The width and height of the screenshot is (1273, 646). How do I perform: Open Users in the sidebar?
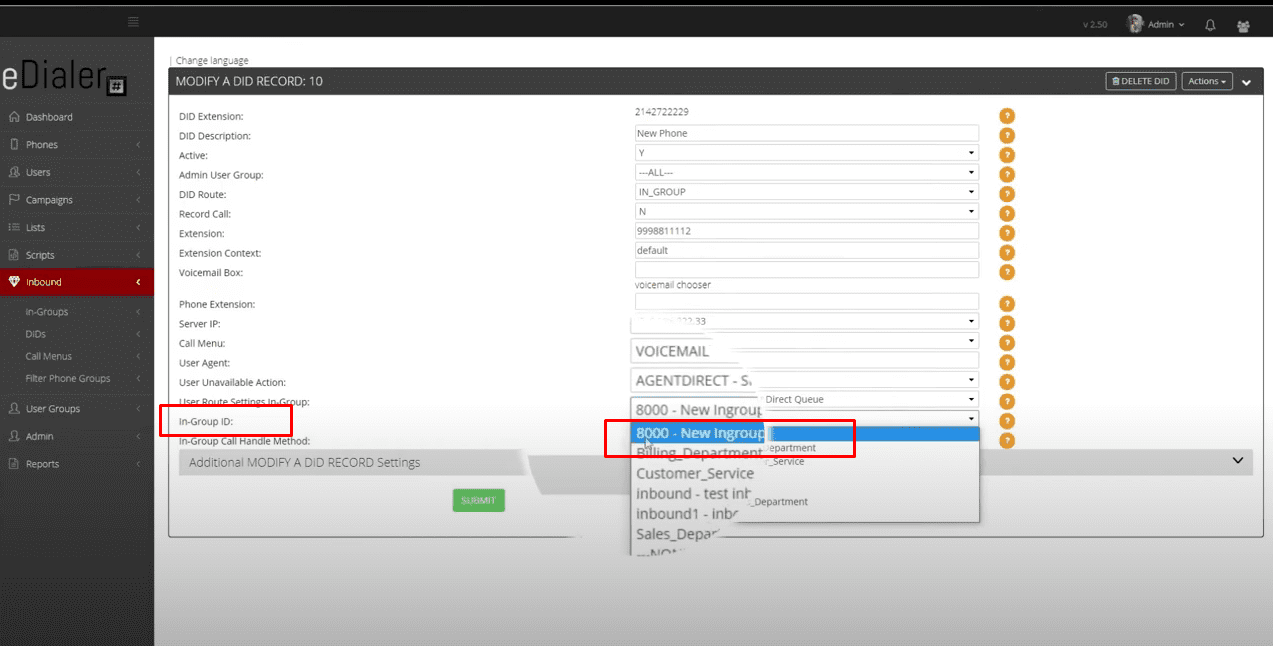coord(76,172)
